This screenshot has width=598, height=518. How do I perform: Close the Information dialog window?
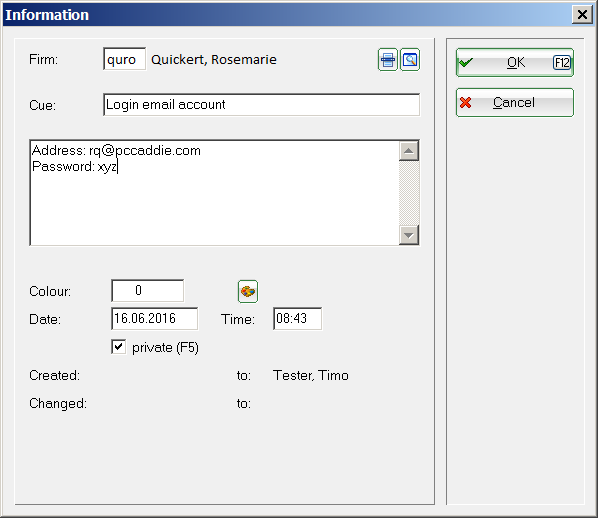[x=582, y=14]
